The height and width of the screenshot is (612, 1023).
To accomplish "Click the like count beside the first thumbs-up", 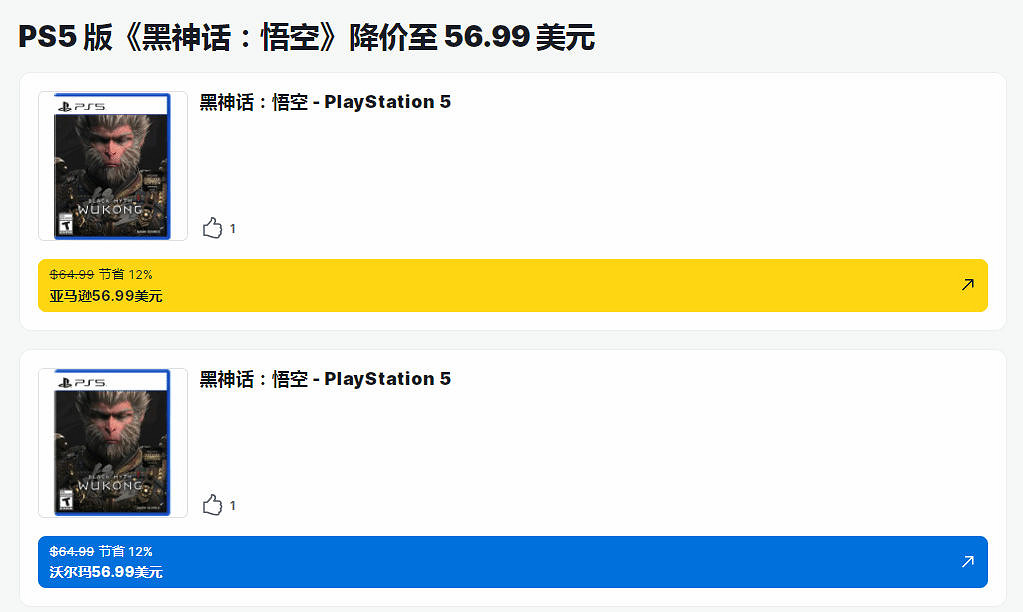I will click(x=233, y=229).
